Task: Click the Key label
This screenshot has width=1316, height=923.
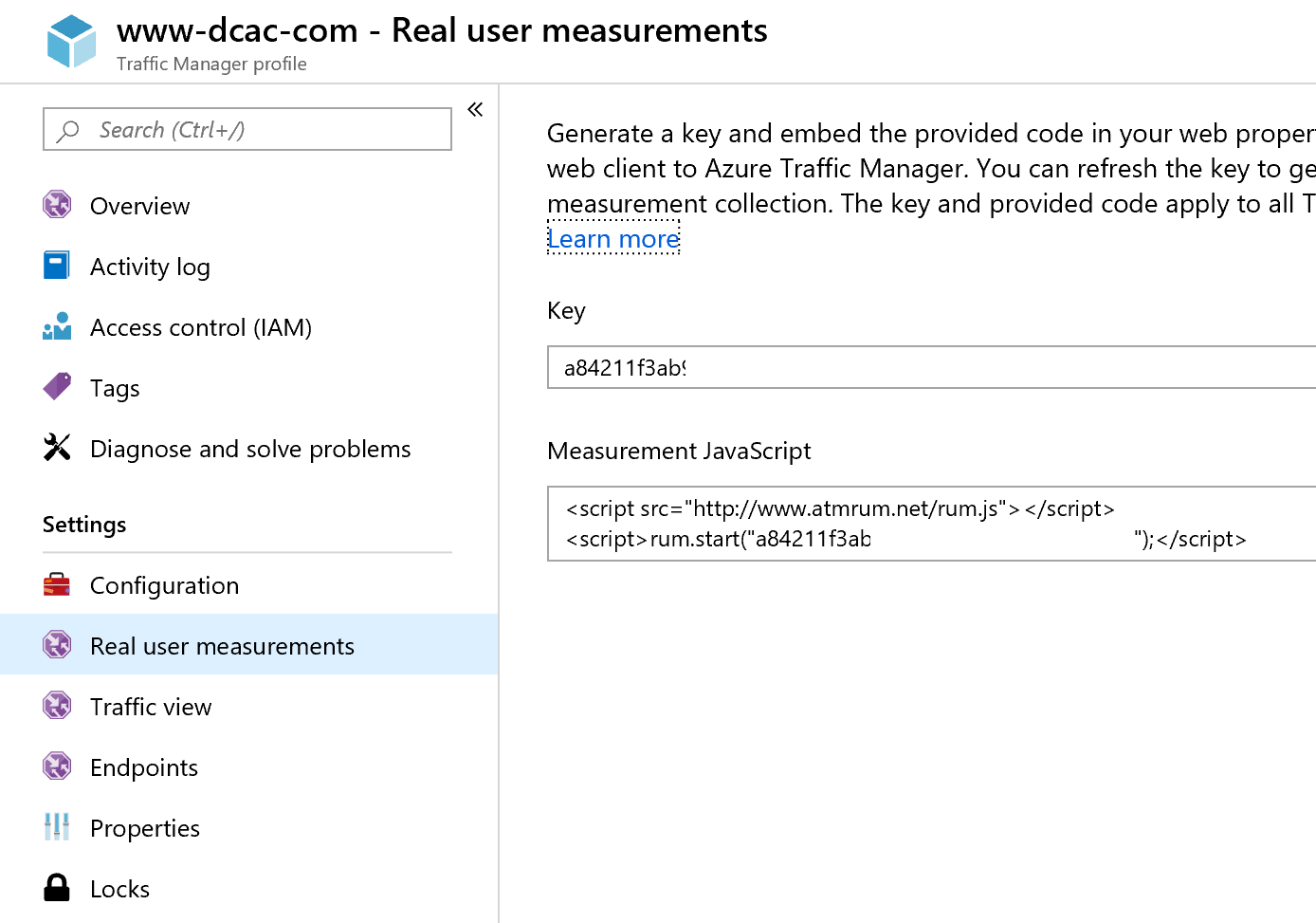Action: [566, 311]
